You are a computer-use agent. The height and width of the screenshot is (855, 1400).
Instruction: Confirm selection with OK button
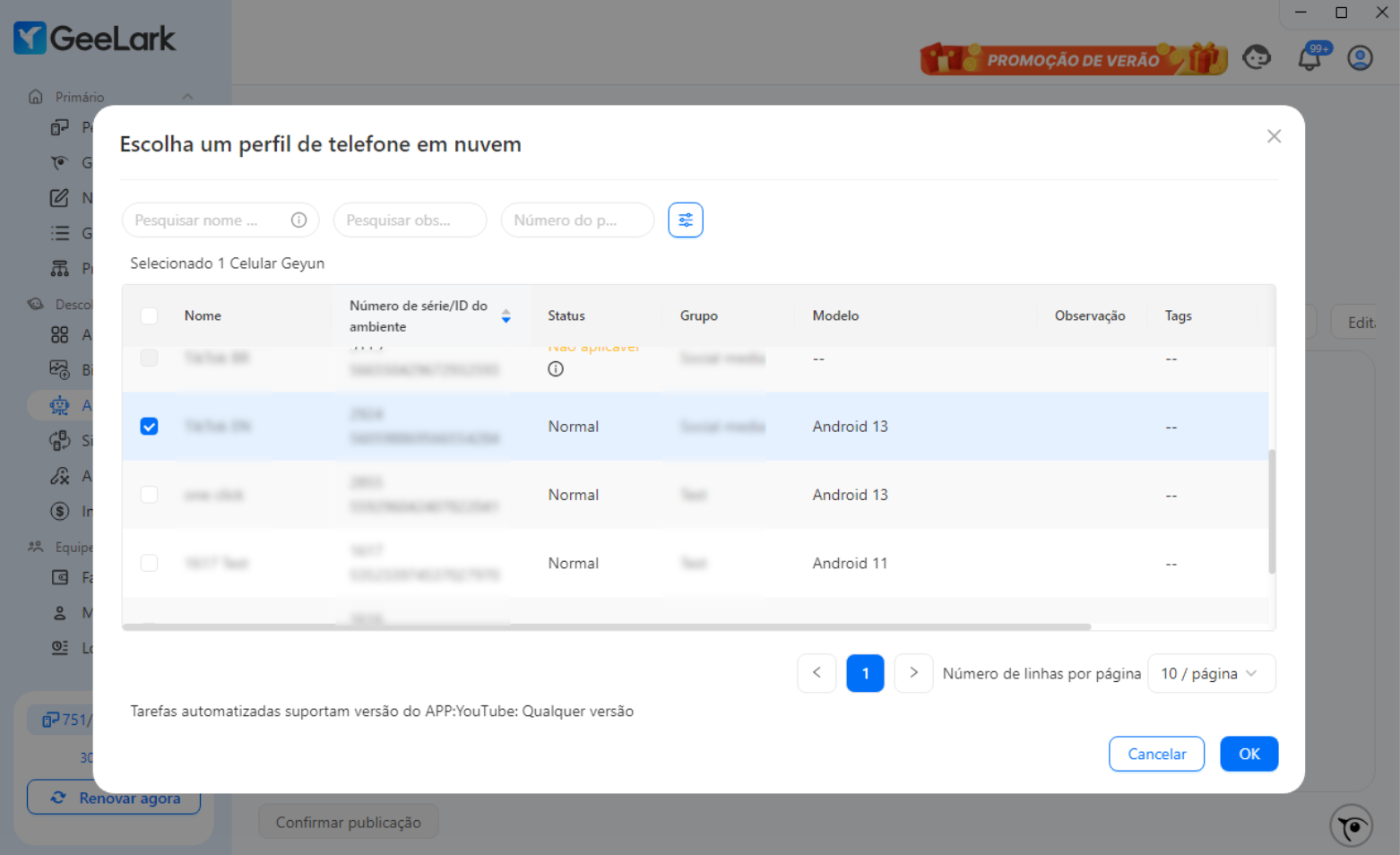coord(1249,754)
